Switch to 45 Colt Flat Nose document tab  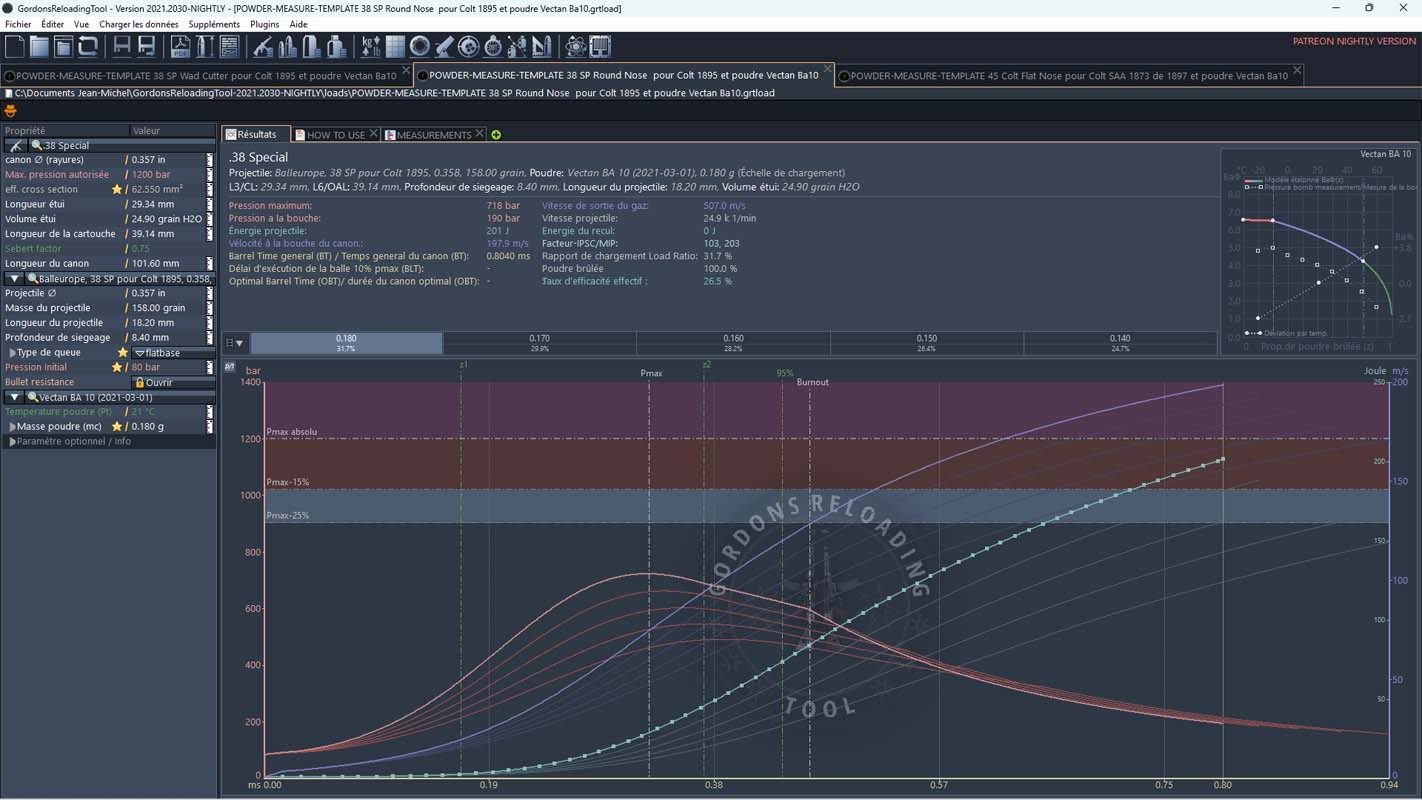[x=1068, y=75]
